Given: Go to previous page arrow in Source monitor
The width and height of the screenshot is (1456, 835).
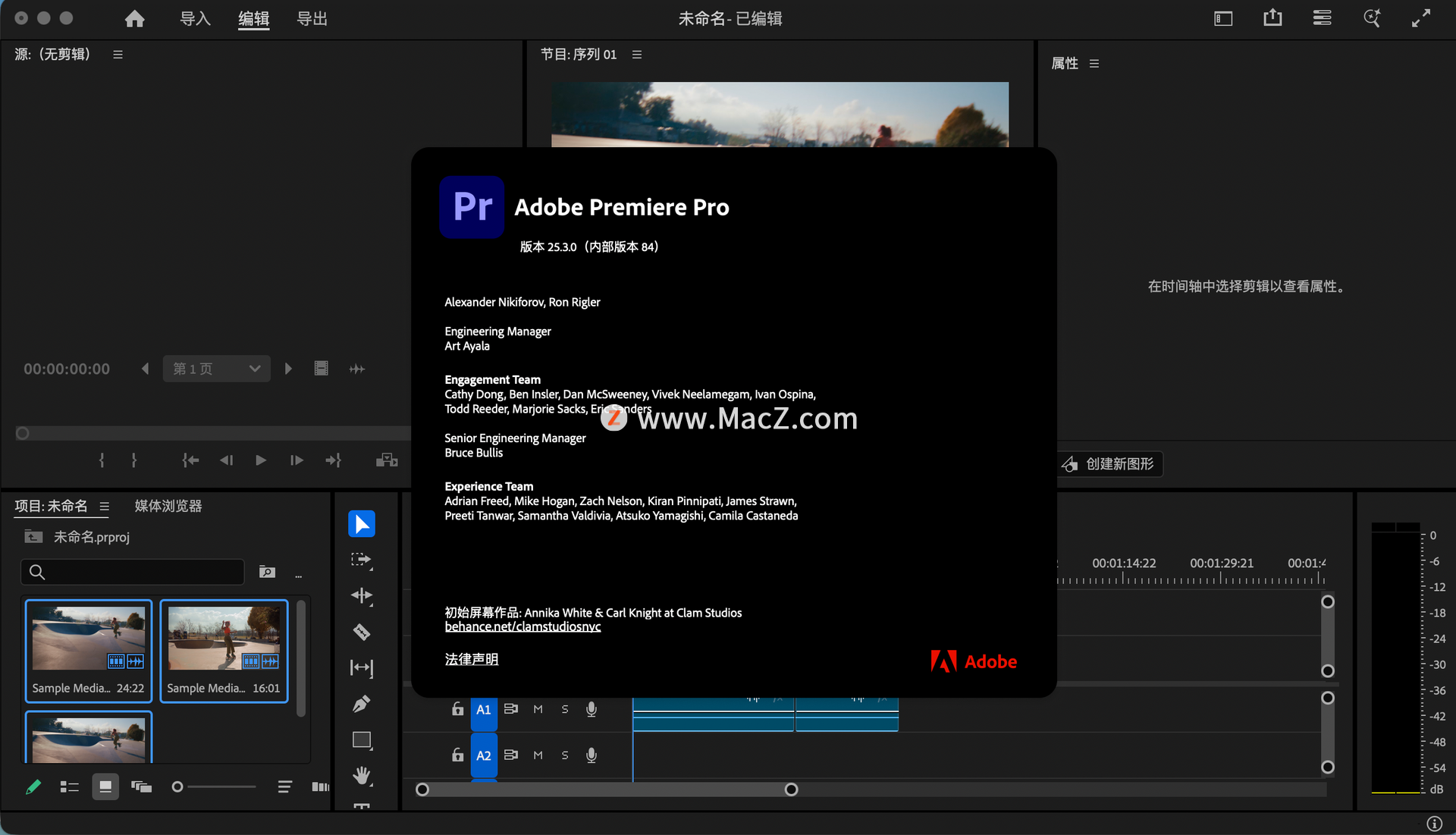Looking at the screenshot, I should (146, 369).
